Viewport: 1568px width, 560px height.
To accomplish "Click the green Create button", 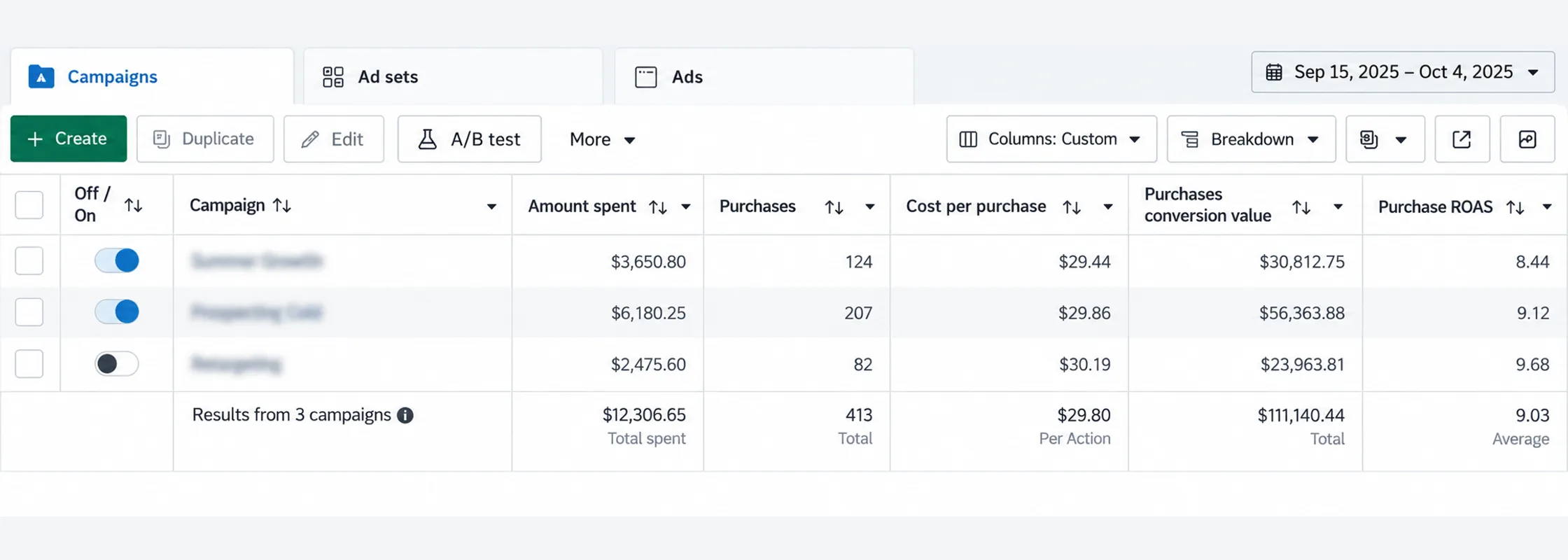I will tap(69, 139).
